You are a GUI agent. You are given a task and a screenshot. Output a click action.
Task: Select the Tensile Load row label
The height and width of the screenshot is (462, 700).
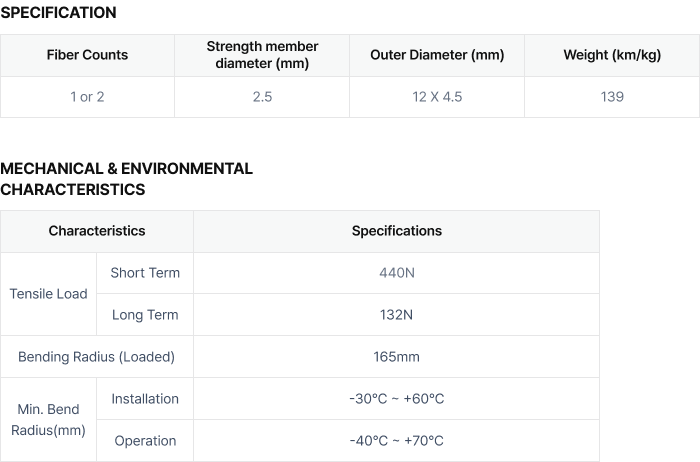point(49,294)
